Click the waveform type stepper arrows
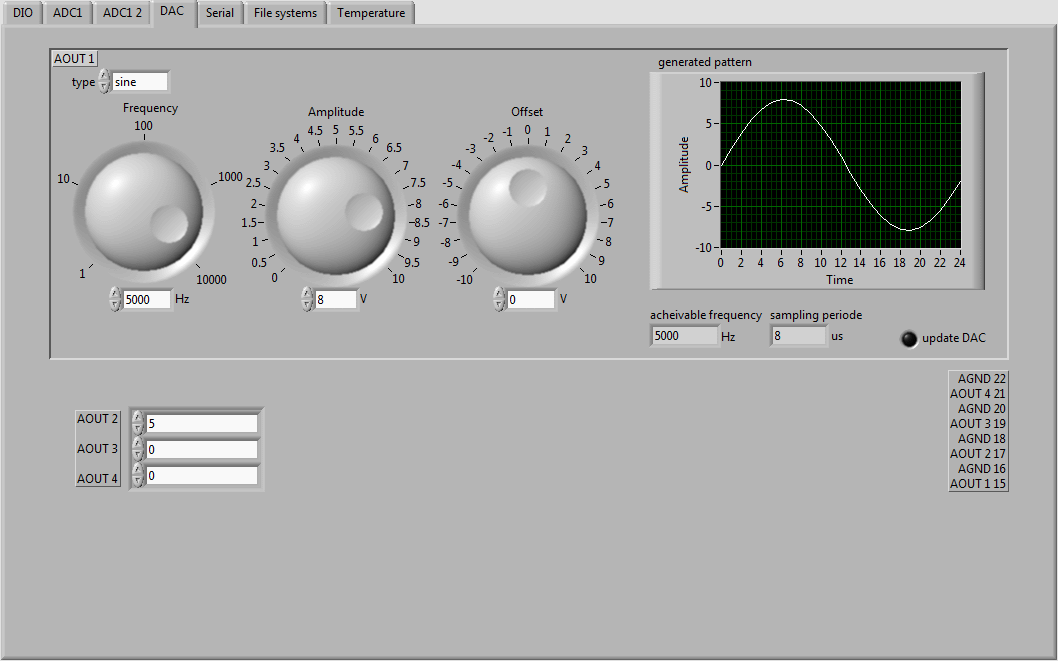Image resolution: width=1058 pixels, height=661 pixels. click(x=104, y=82)
